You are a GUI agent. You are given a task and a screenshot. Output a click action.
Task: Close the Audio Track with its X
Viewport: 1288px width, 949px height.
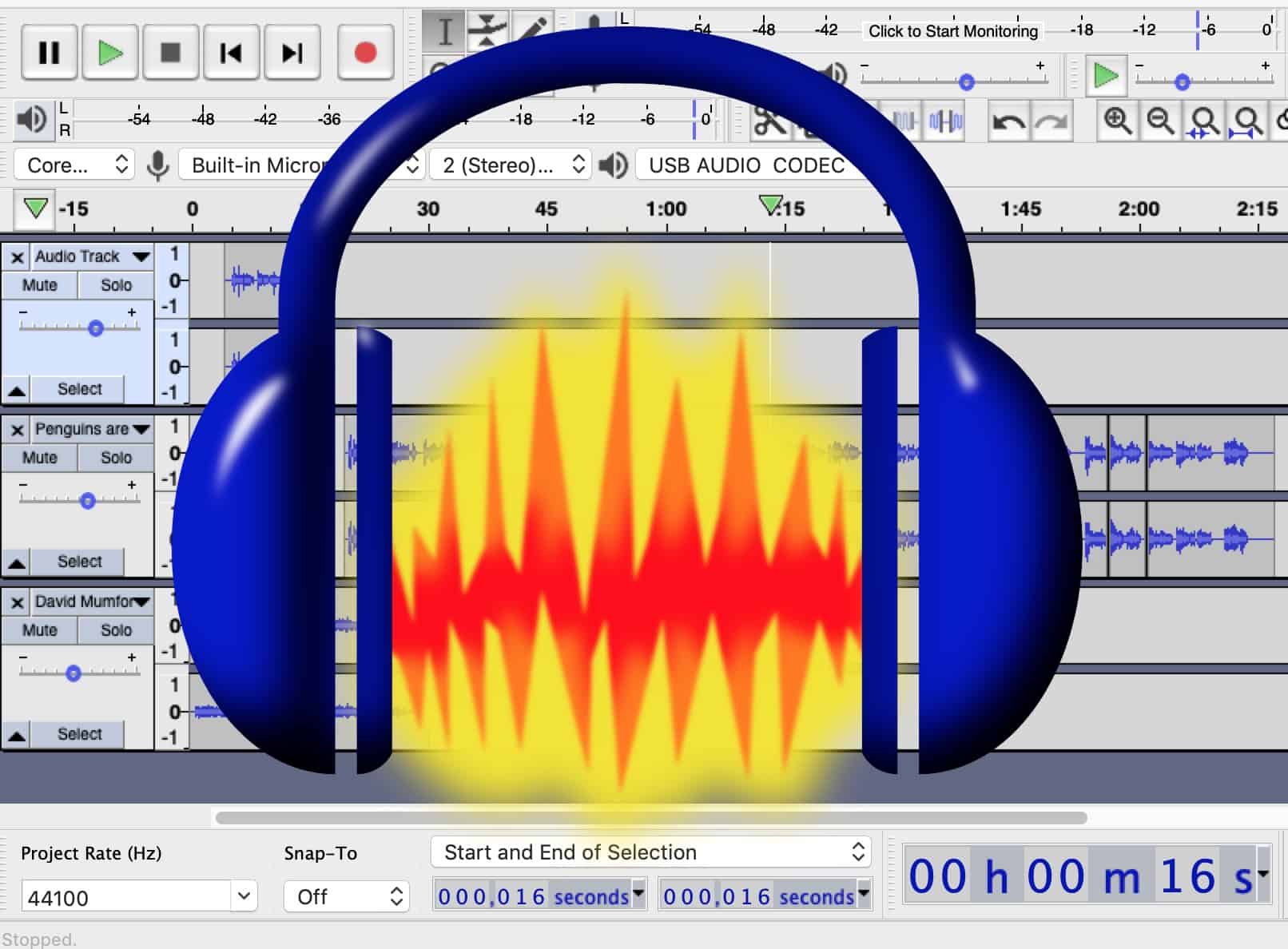coord(17,257)
